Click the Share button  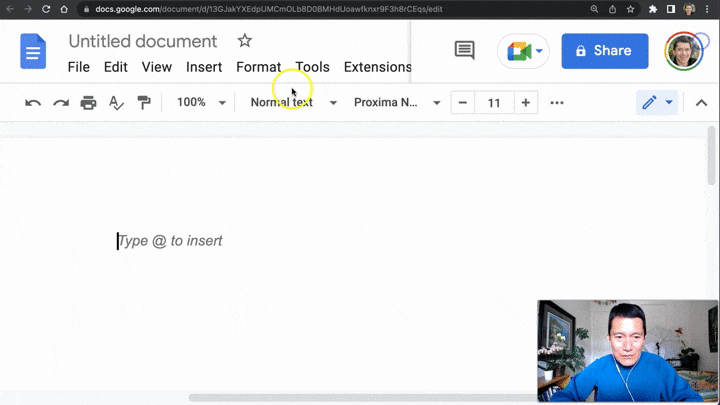pos(605,51)
